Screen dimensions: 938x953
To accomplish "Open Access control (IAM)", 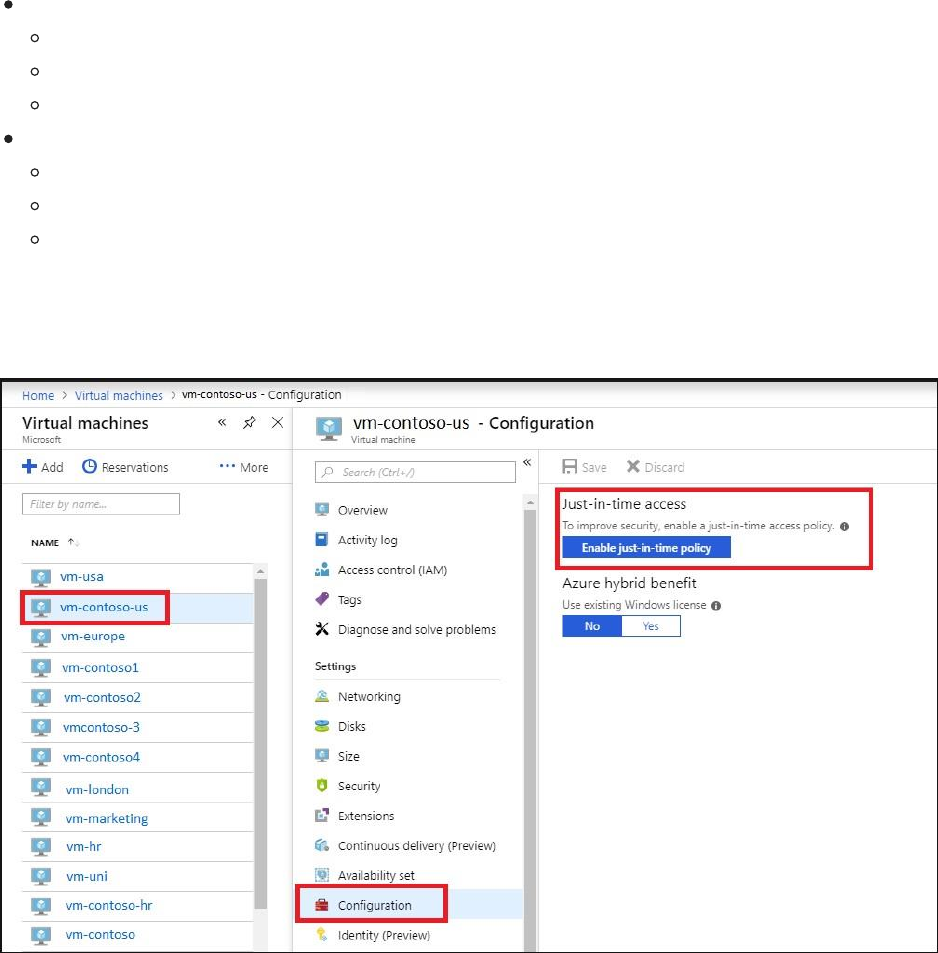I will point(392,570).
